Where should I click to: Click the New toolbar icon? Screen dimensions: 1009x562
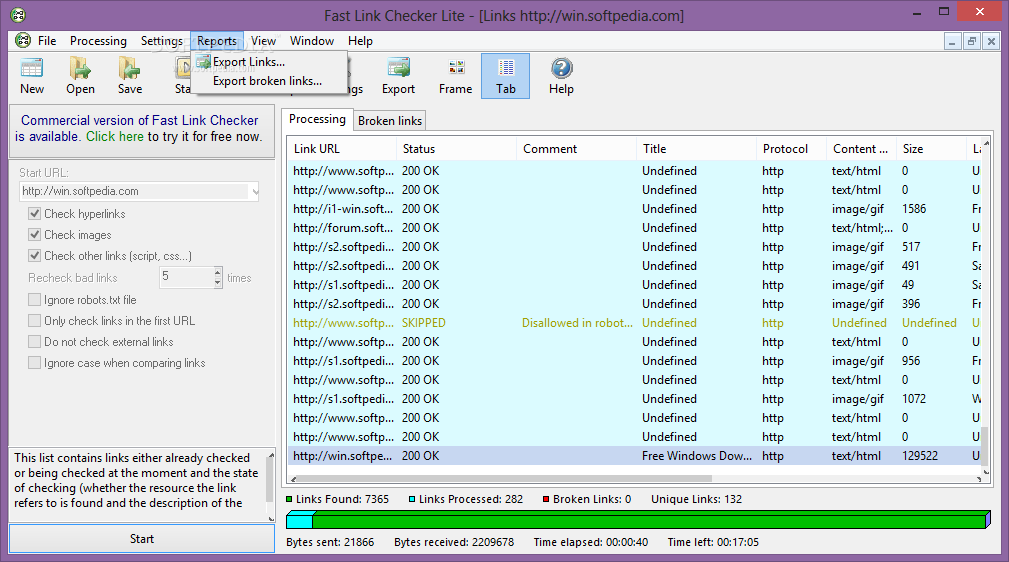[32, 76]
